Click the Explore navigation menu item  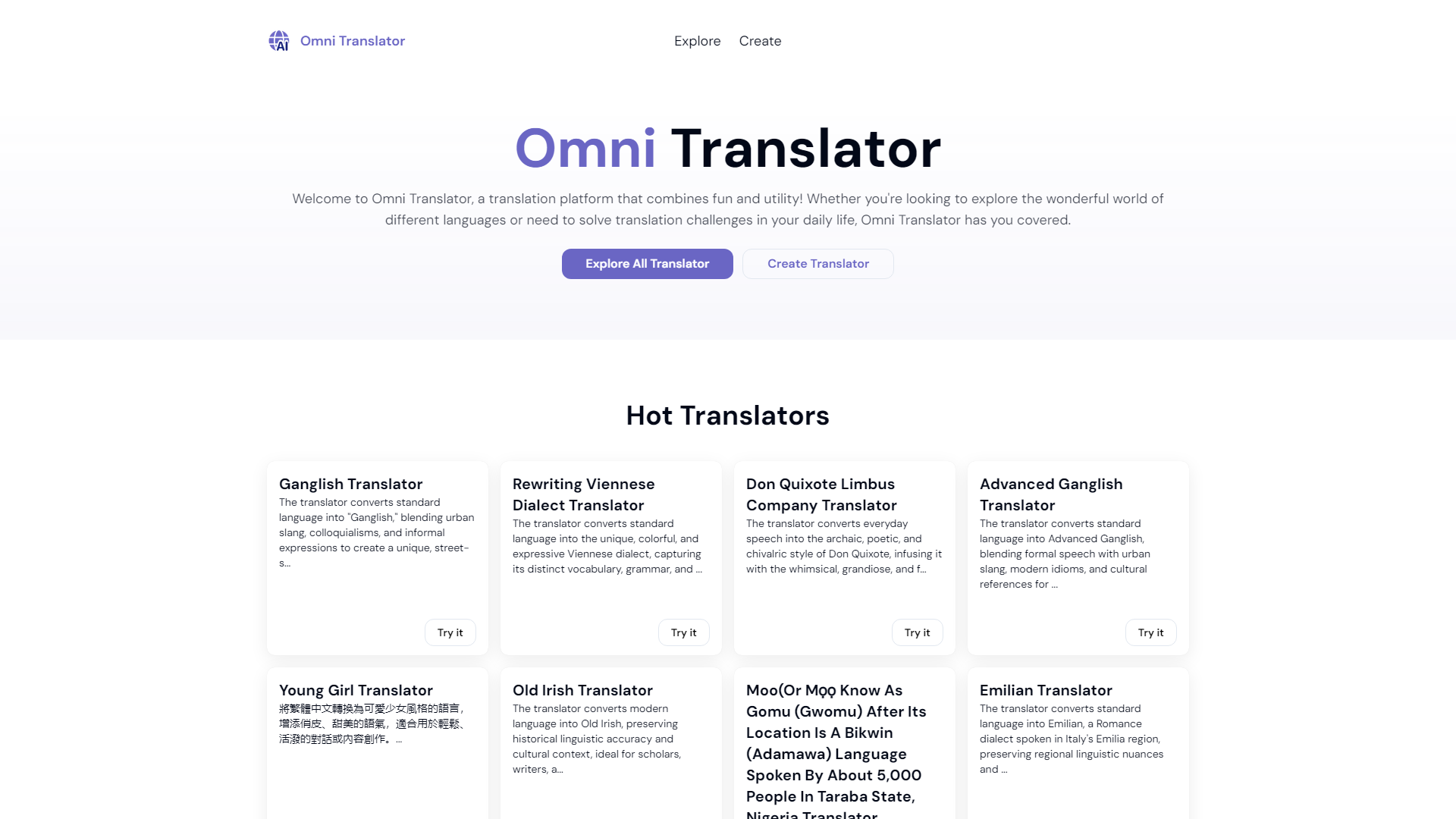697,41
